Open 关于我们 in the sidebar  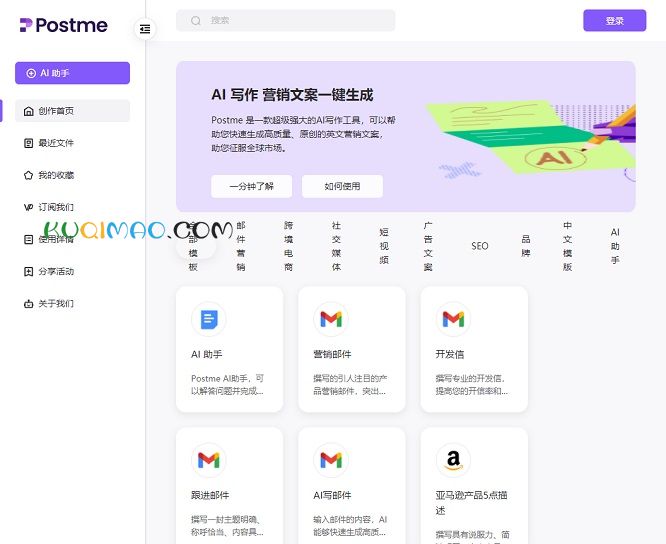click(x=72, y=304)
